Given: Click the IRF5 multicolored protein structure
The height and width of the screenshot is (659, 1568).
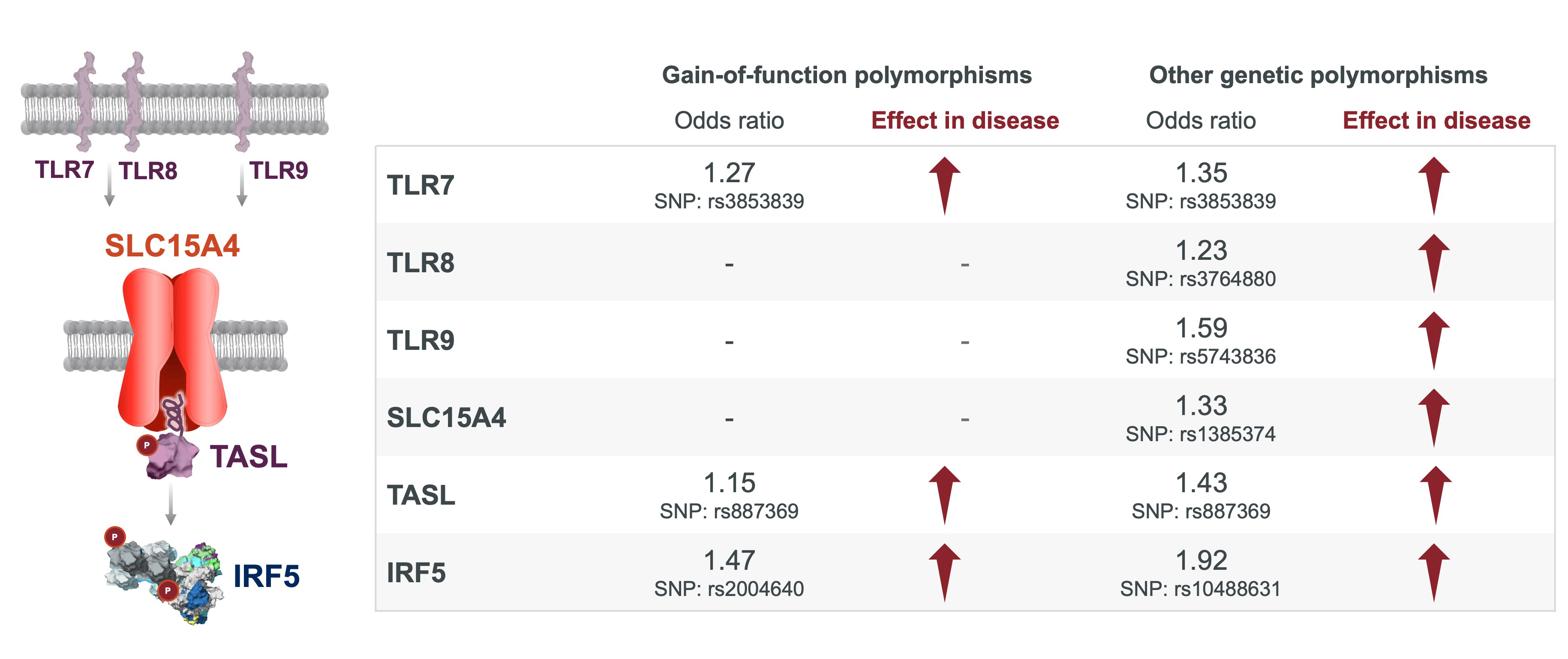Looking at the screenshot, I should [164, 578].
